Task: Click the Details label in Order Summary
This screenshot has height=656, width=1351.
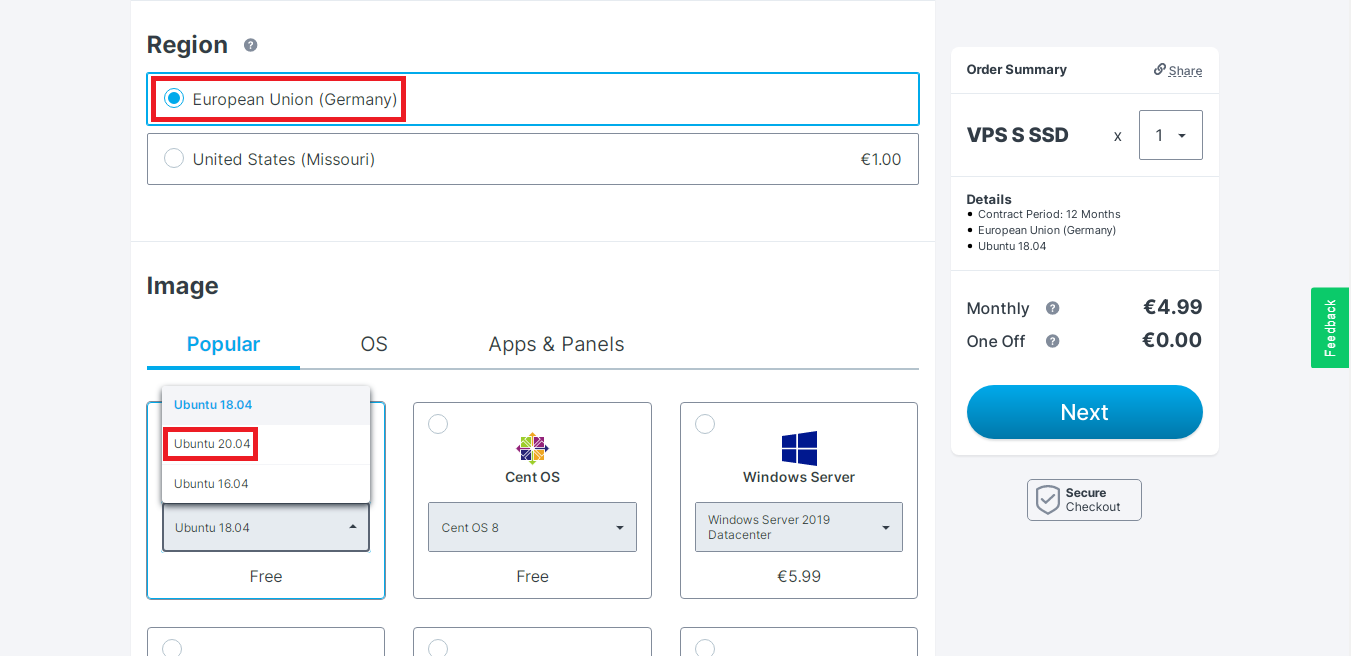Action: point(989,199)
